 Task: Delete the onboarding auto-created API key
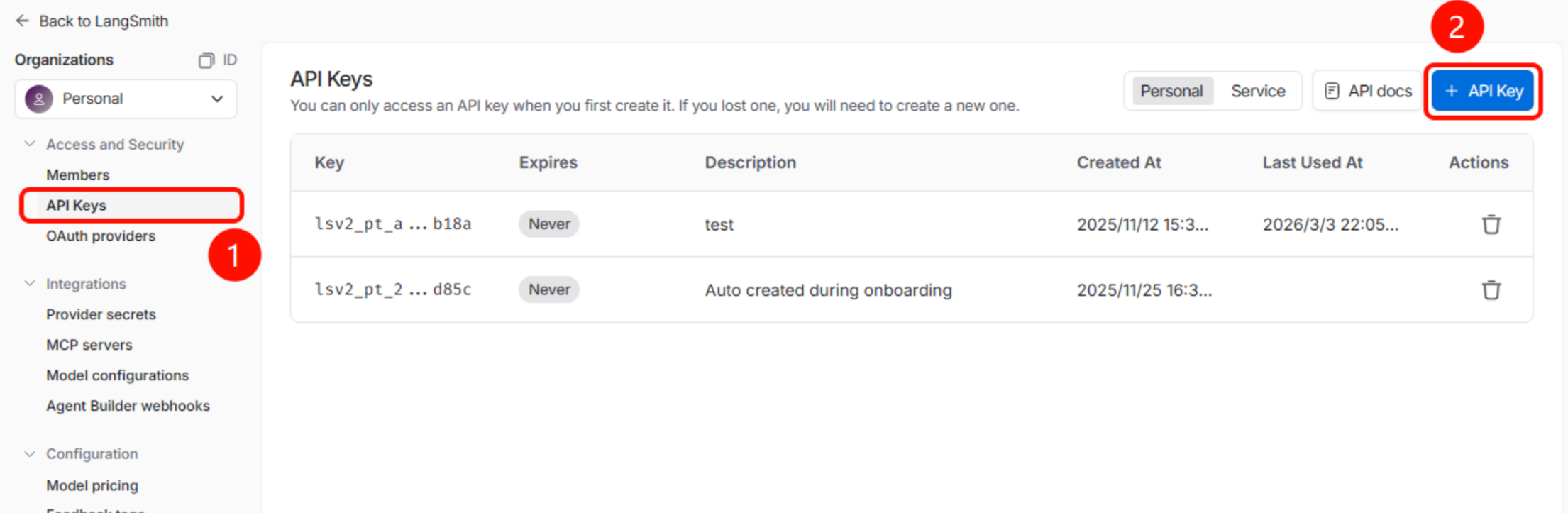click(1491, 290)
